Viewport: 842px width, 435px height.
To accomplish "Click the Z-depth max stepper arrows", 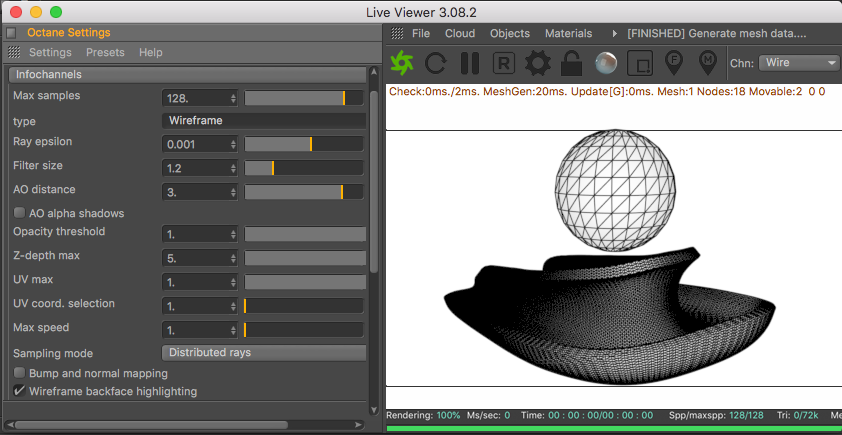I will point(233,258).
